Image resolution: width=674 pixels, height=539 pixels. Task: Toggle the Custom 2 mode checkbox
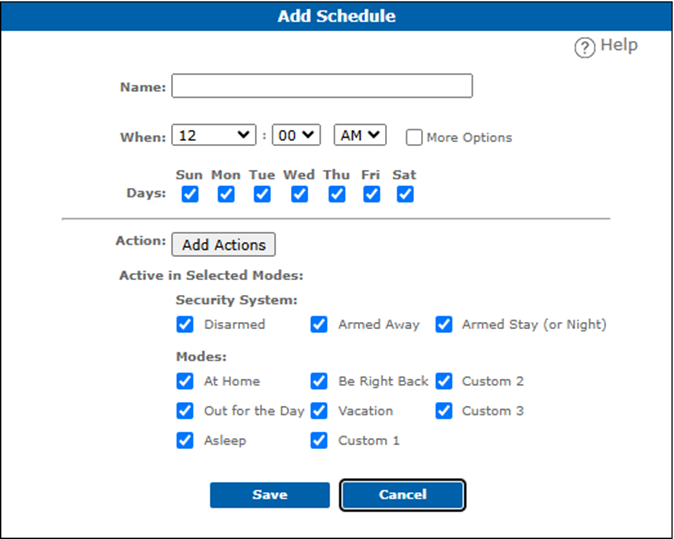coord(444,381)
